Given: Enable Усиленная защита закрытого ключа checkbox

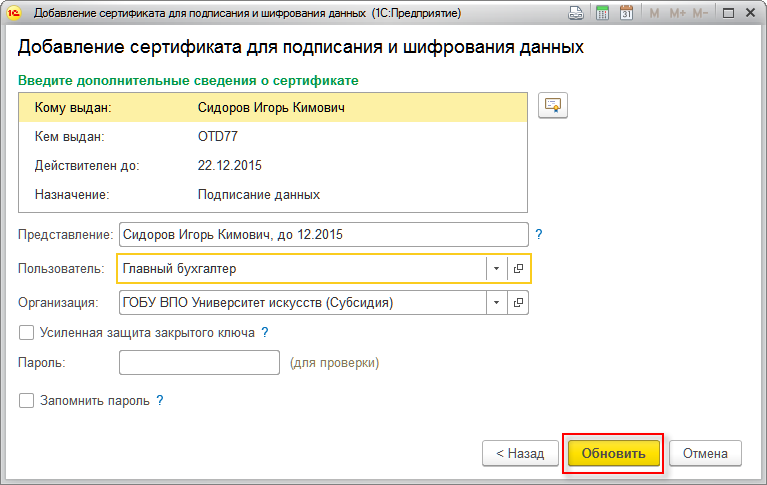Looking at the screenshot, I should (x=26, y=333).
